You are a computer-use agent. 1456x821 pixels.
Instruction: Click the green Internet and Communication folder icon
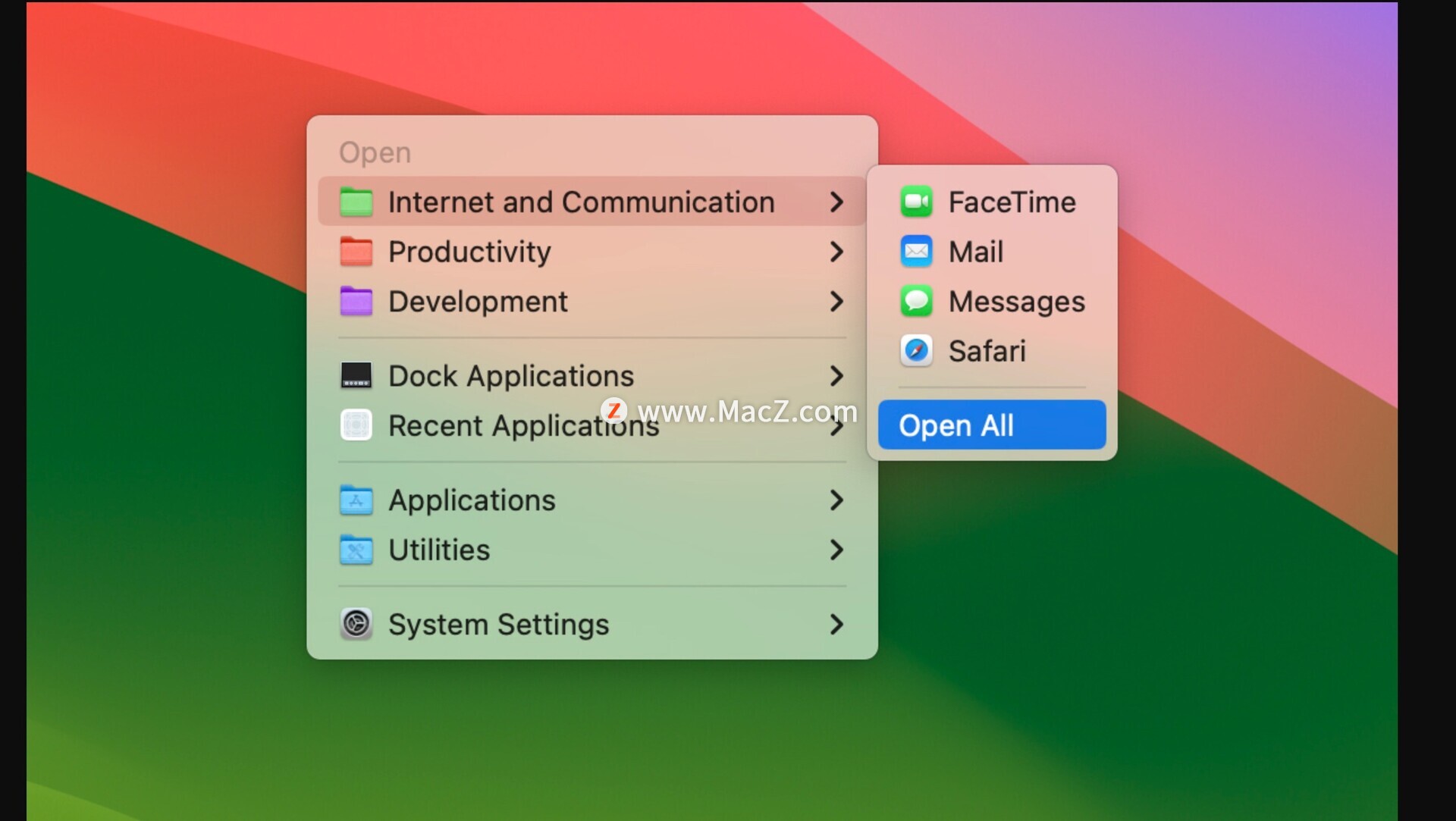click(x=356, y=202)
